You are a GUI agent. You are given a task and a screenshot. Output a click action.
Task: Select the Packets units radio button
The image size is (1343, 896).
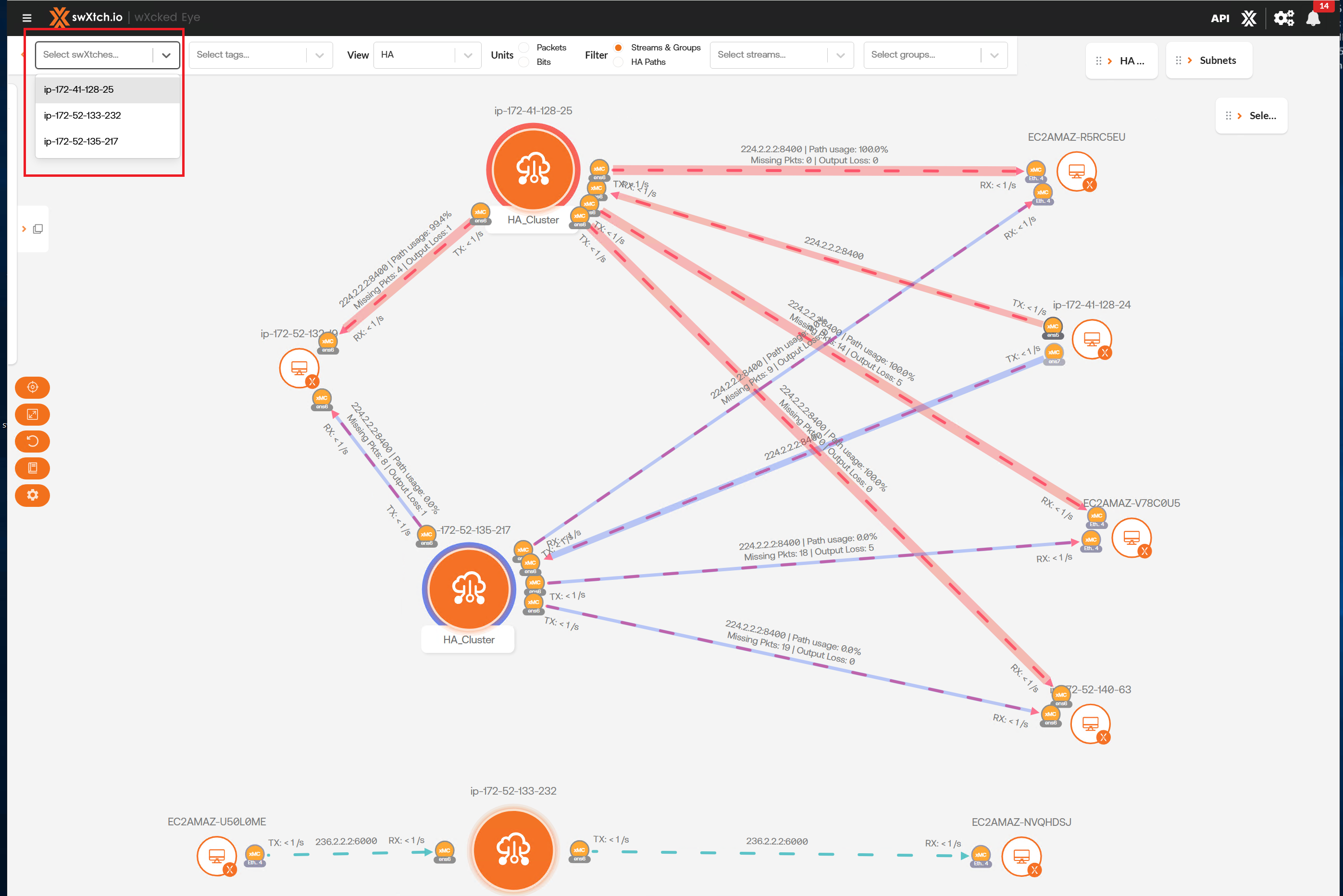(x=524, y=48)
